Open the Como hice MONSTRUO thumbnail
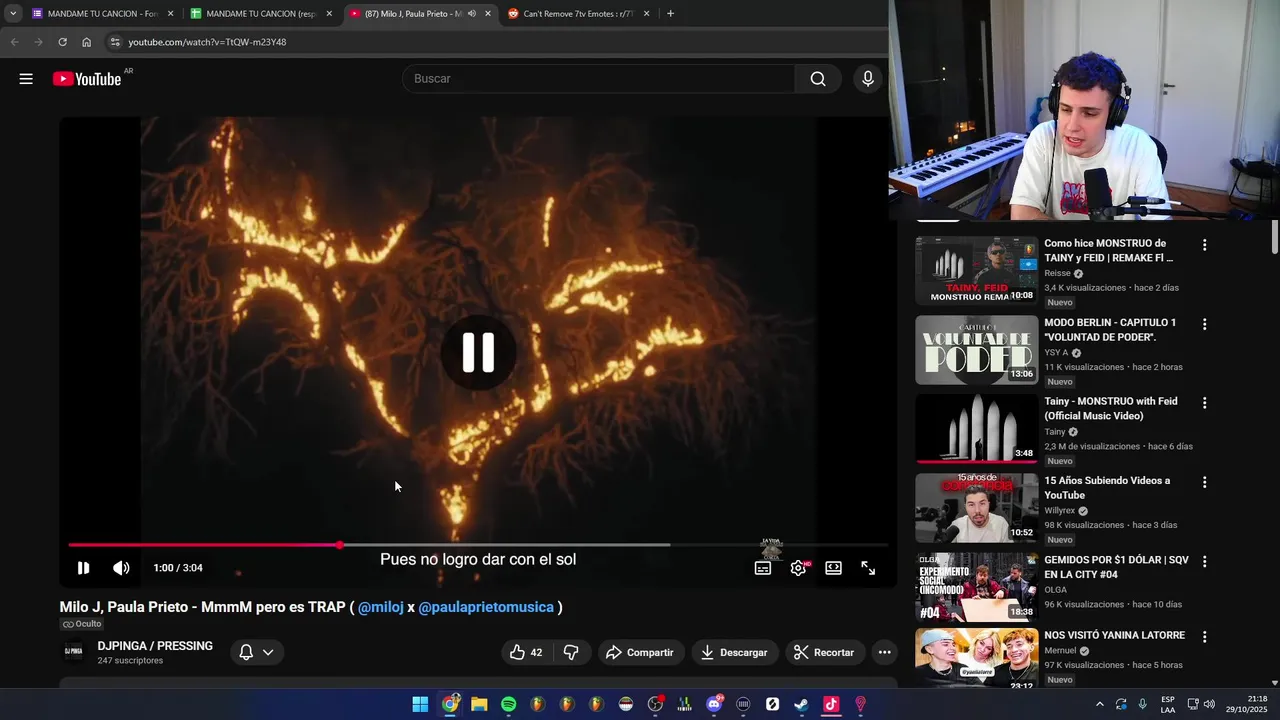The image size is (1280, 720). tap(977, 270)
